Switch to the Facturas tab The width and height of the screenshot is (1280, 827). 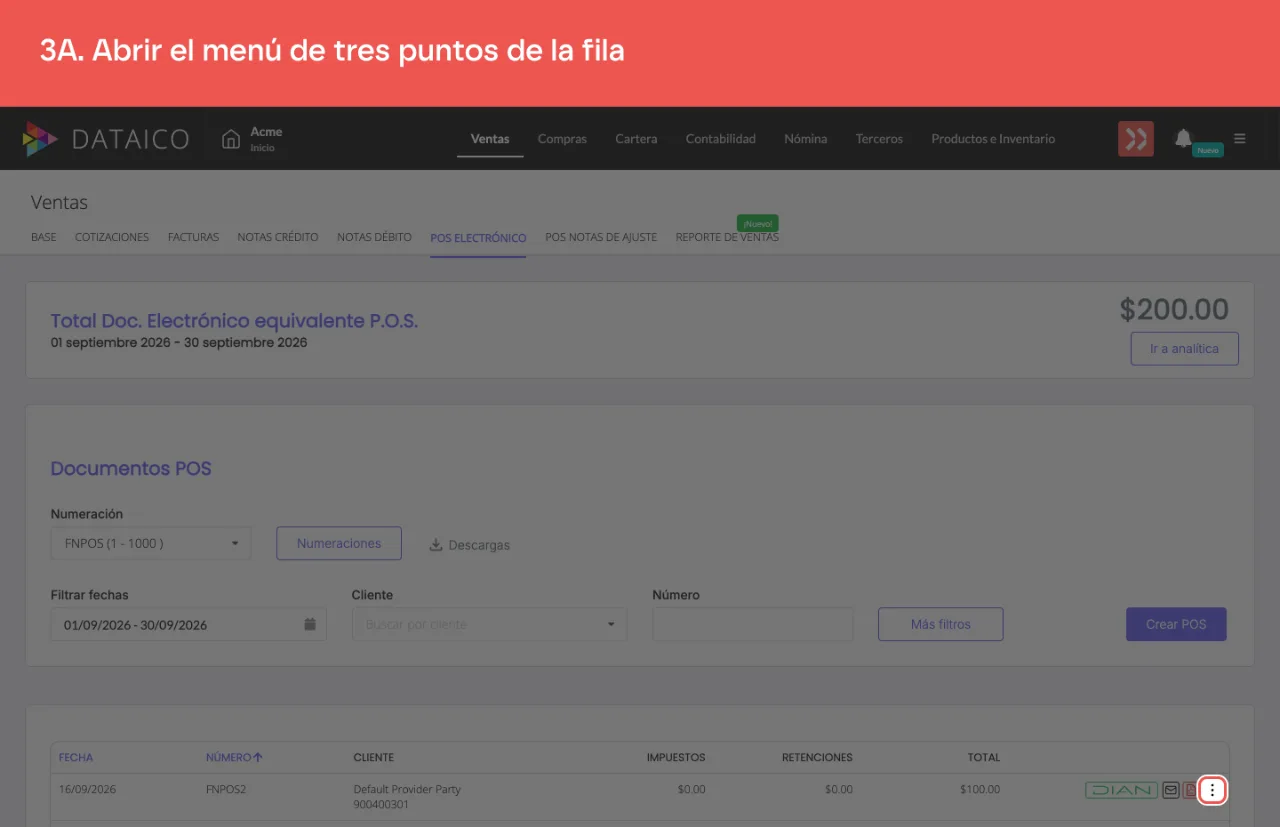click(193, 238)
